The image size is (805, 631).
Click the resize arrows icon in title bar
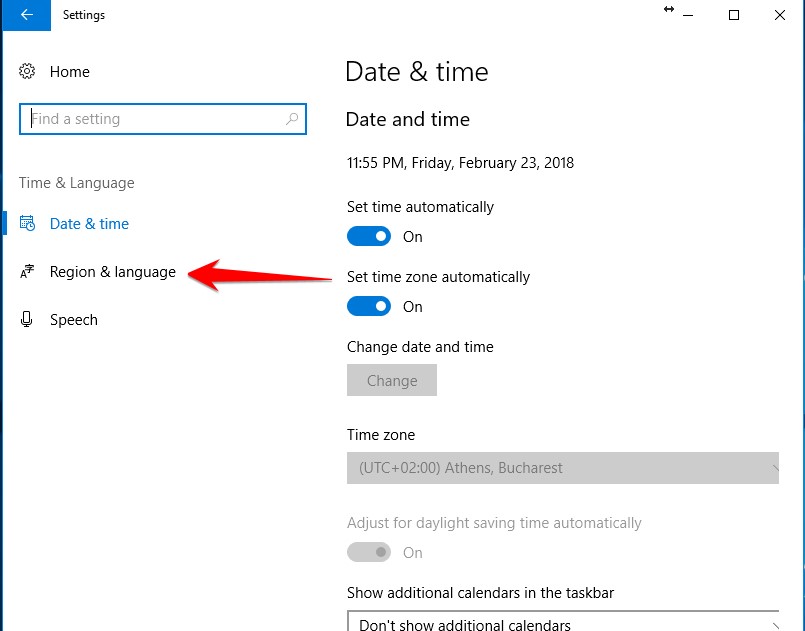tap(669, 9)
